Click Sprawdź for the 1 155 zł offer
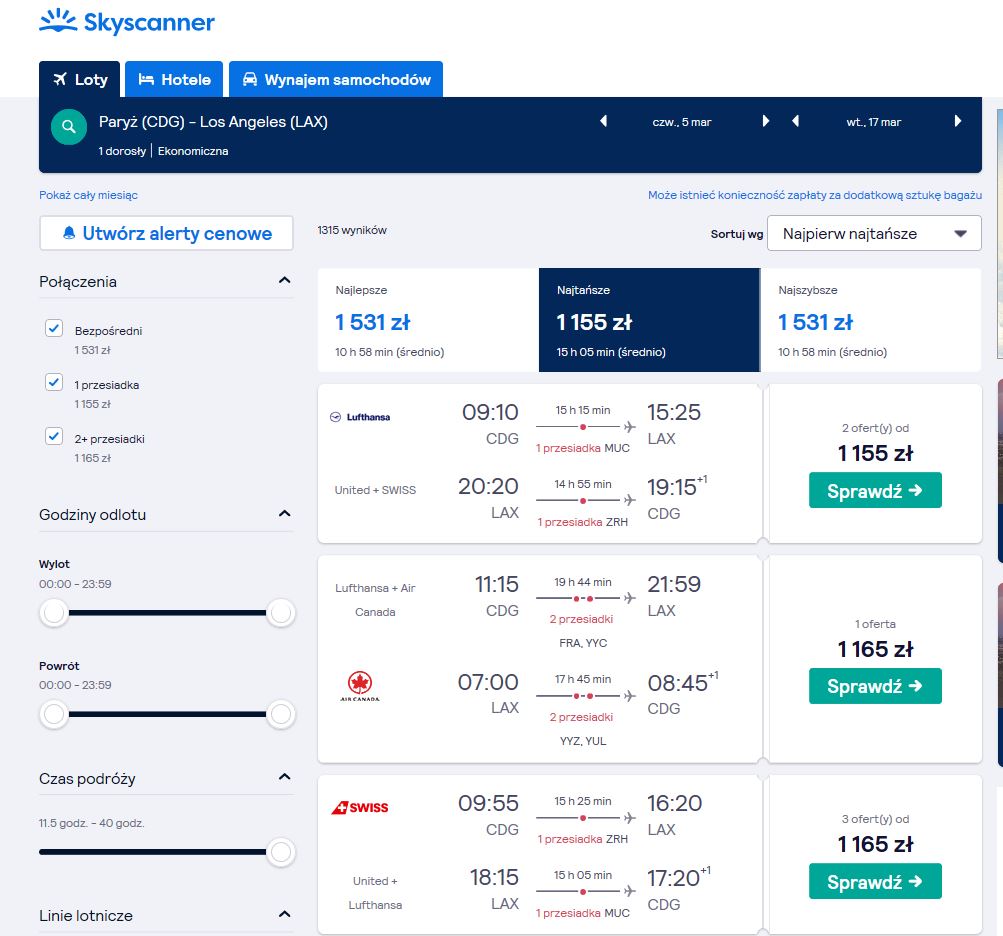 [x=875, y=491]
